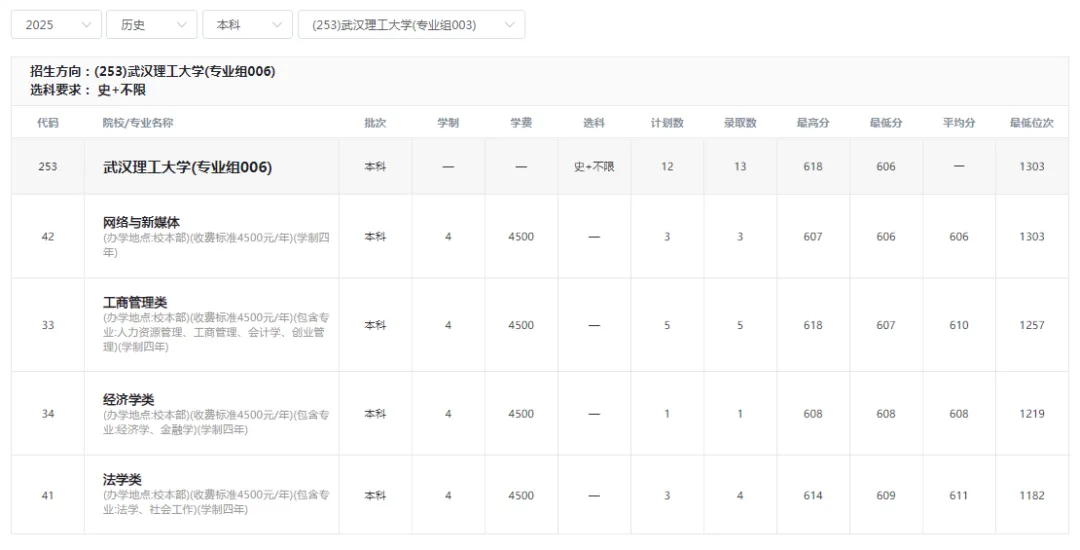Viewport: 1080px width, 550px height.
Task: Open the 历史 subject dropdown
Action: (x=152, y=25)
